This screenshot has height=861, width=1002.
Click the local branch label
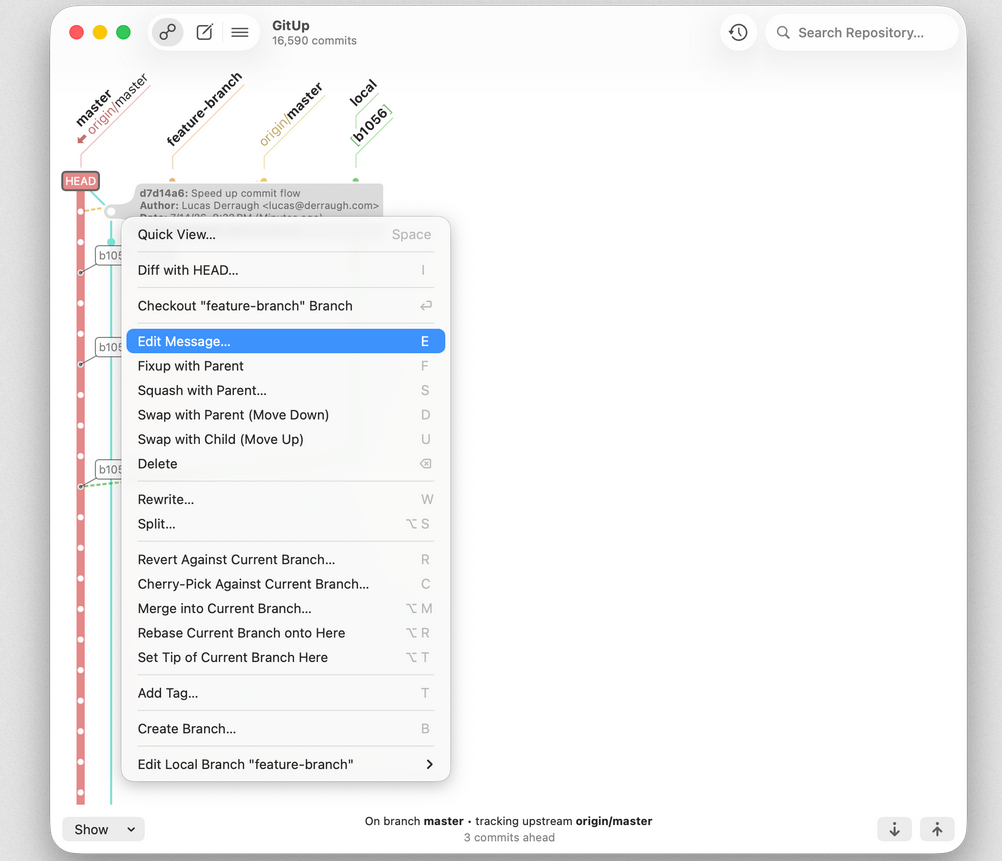click(x=364, y=93)
